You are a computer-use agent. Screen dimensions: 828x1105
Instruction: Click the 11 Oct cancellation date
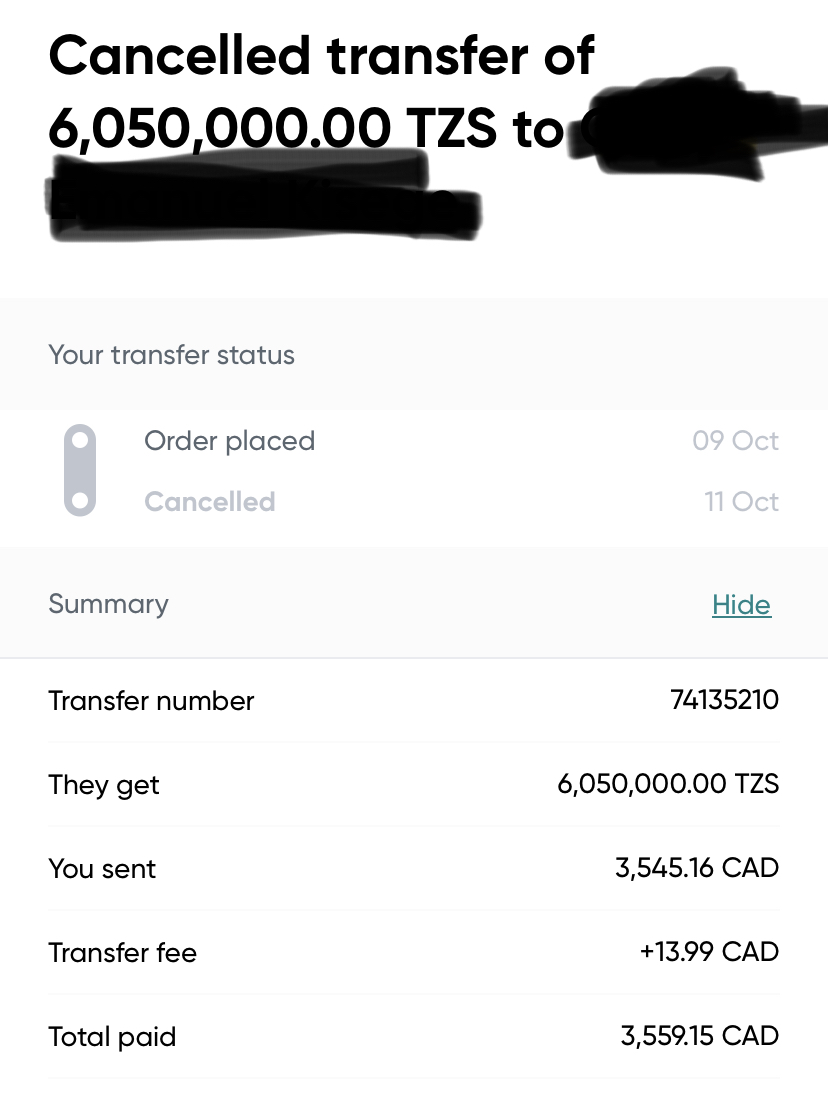pos(741,501)
